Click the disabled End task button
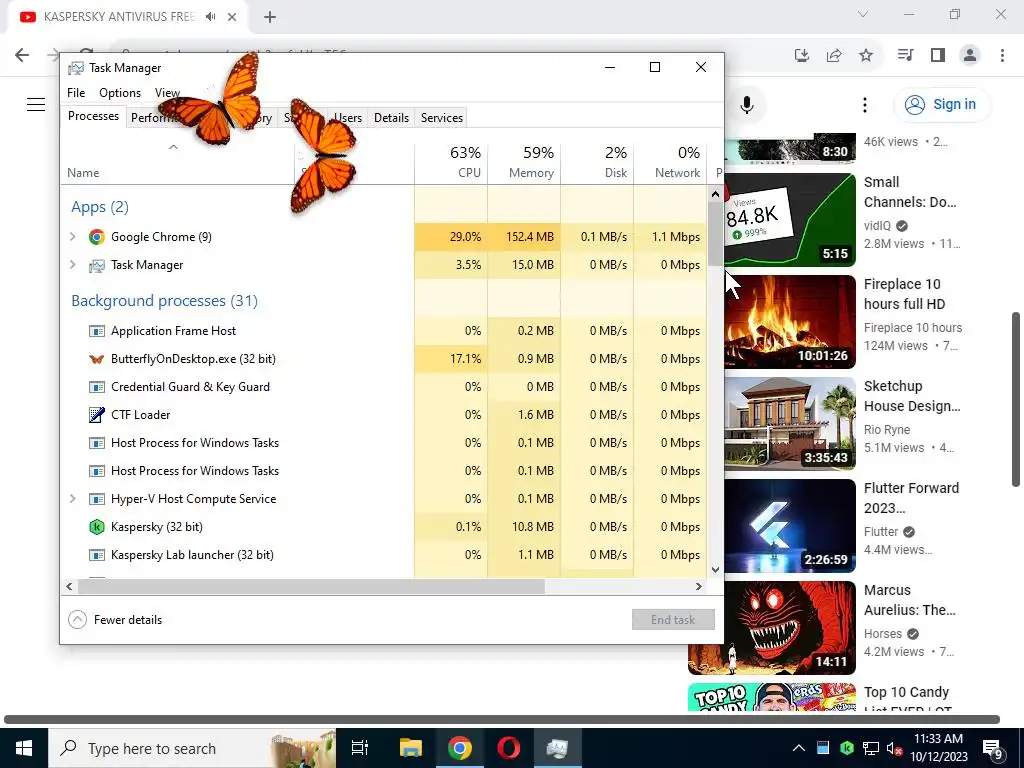1024x768 pixels. [x=673, y=620]
